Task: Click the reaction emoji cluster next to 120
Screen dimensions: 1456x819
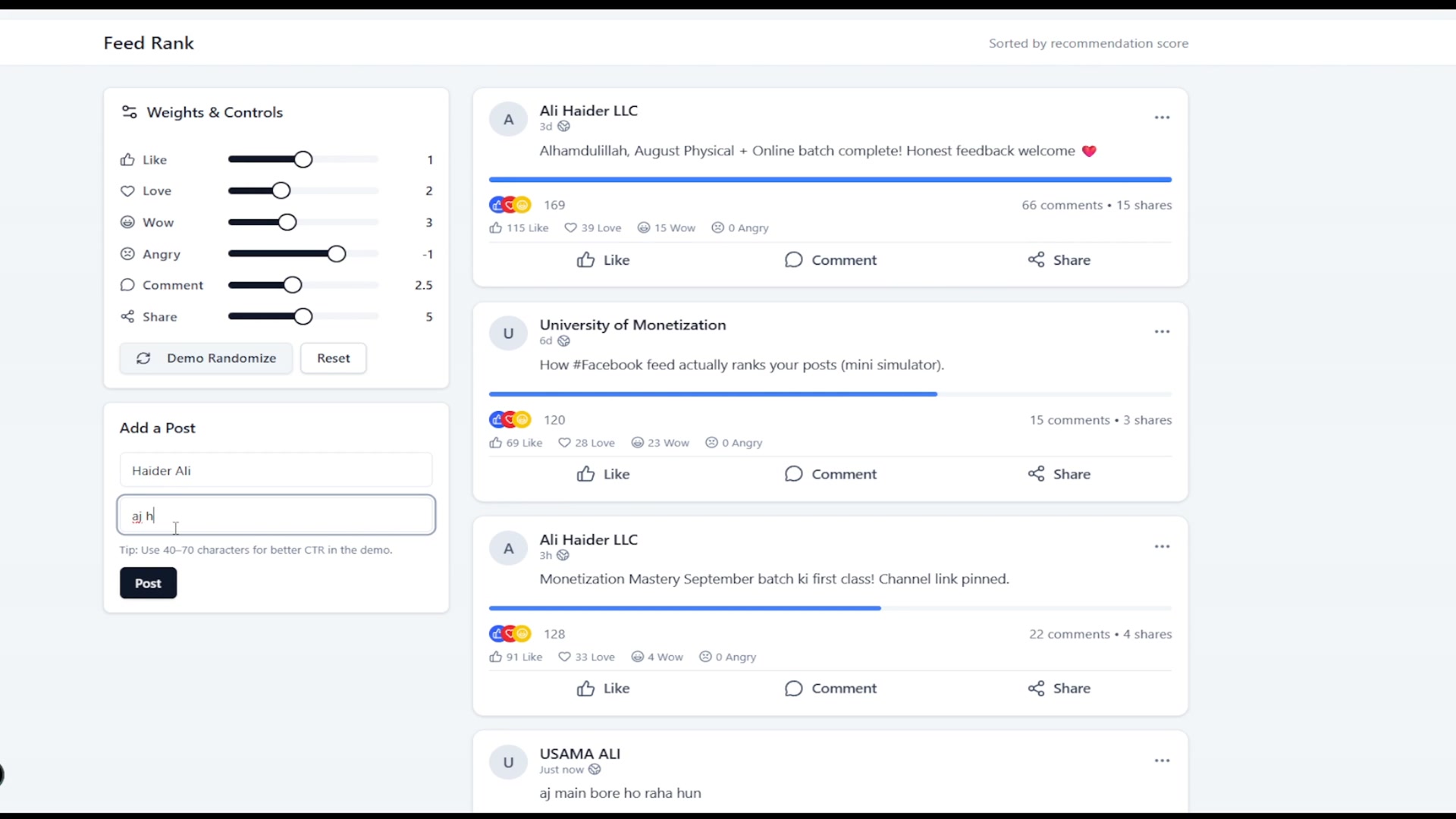Action: (510, 419)
